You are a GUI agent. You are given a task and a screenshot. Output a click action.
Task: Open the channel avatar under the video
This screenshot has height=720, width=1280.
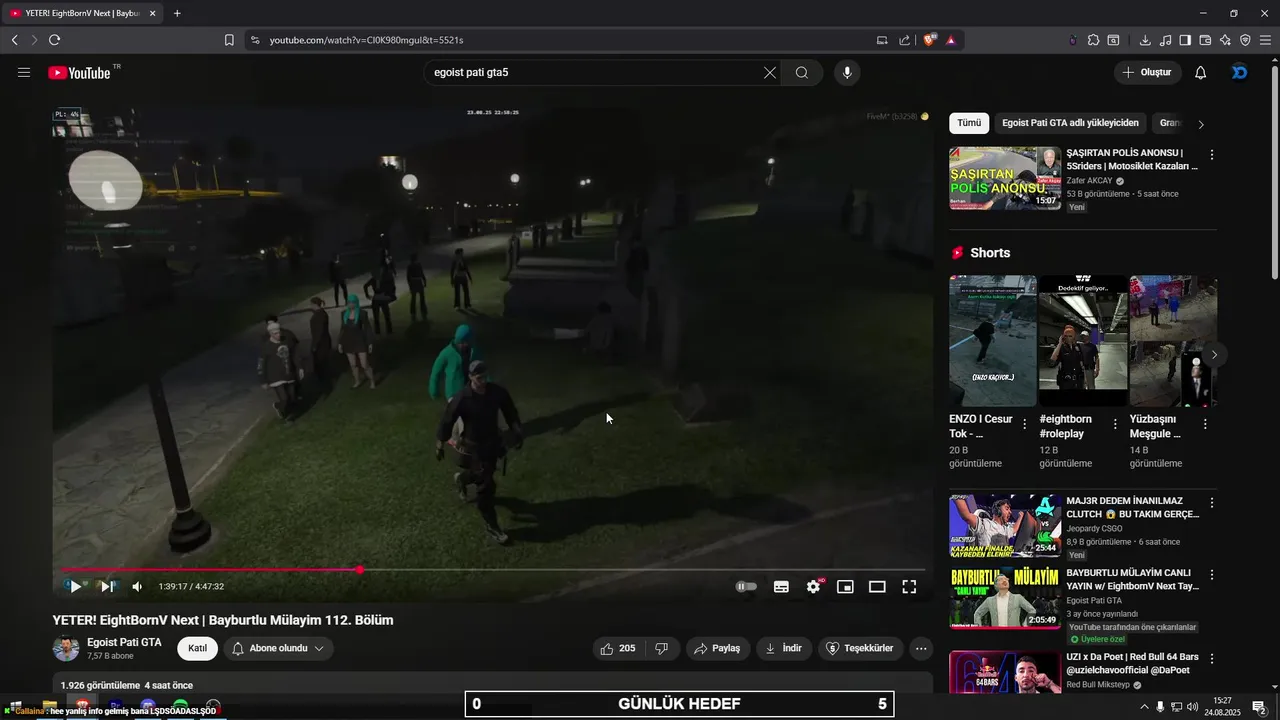click(66, 648)
